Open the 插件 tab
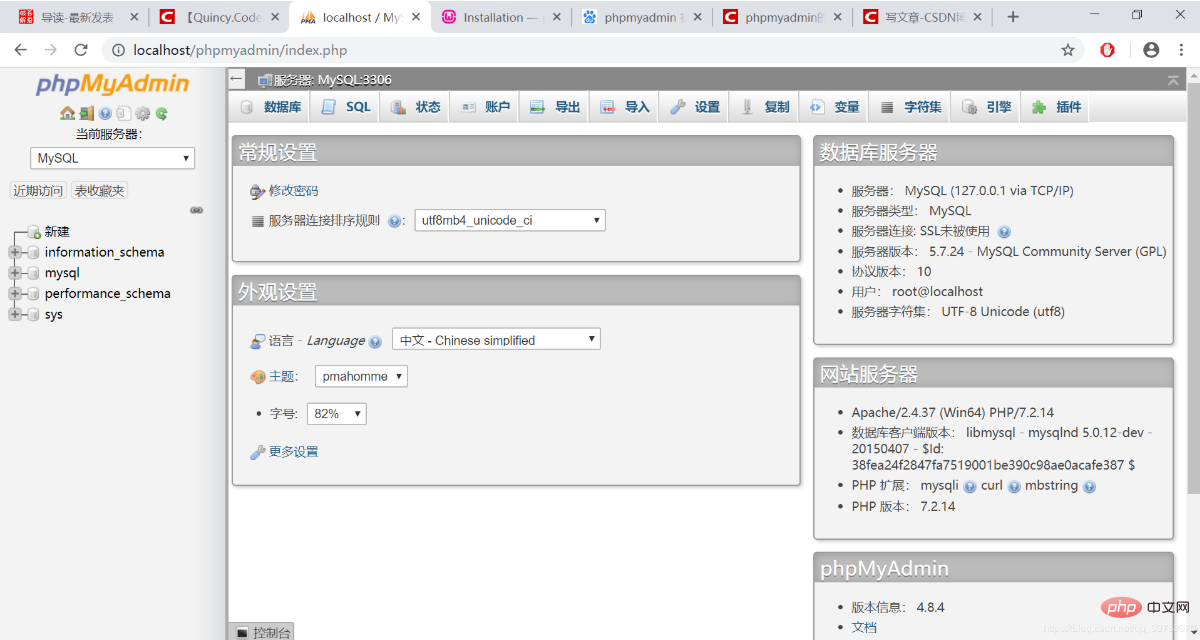 click(1056, 107)
